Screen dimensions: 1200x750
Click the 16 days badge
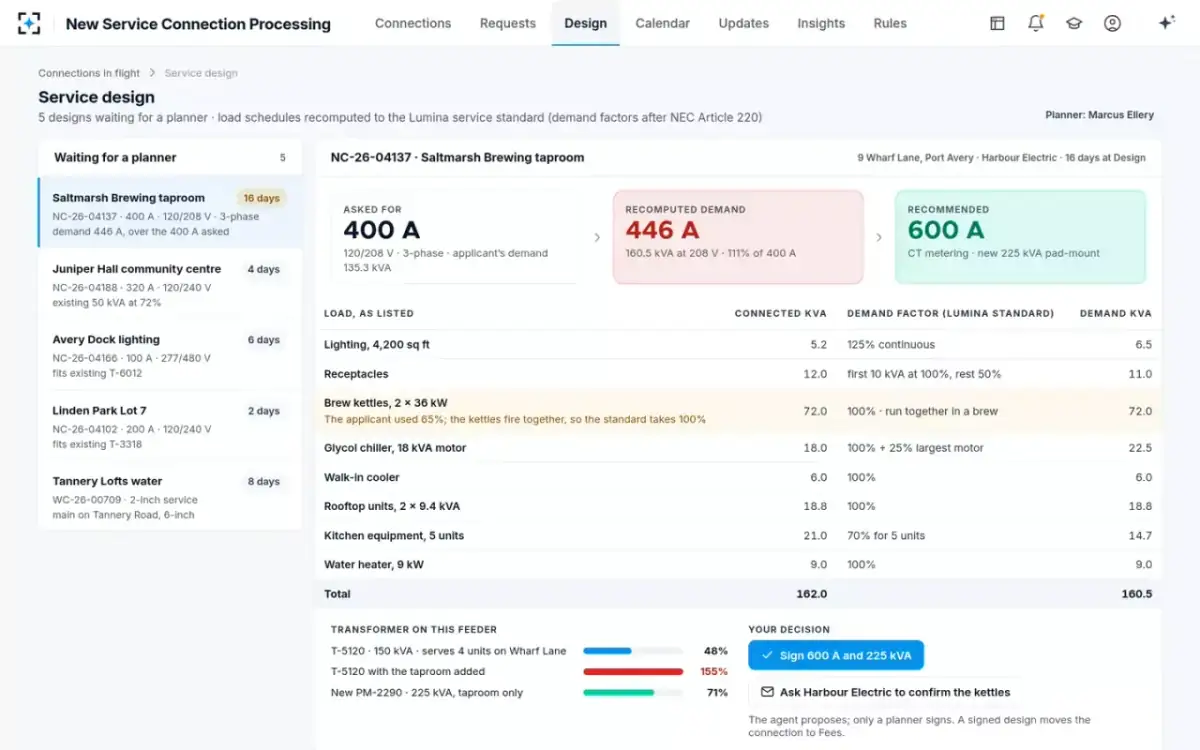[261, 198]
